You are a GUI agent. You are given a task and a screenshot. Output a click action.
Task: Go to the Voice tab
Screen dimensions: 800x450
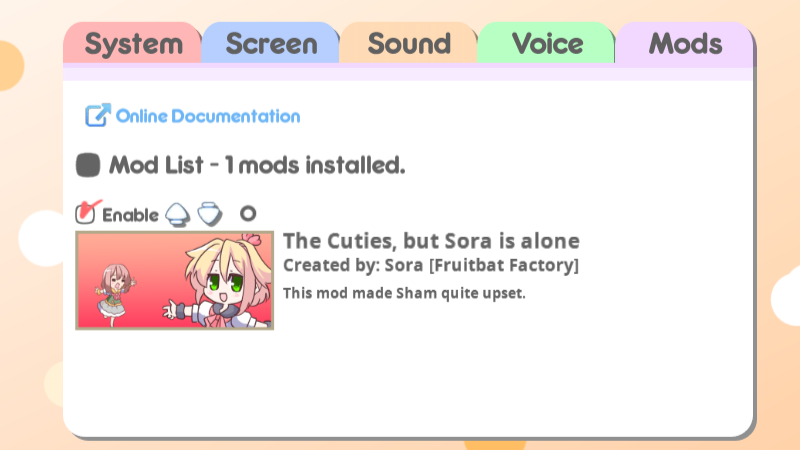point(546,43)
